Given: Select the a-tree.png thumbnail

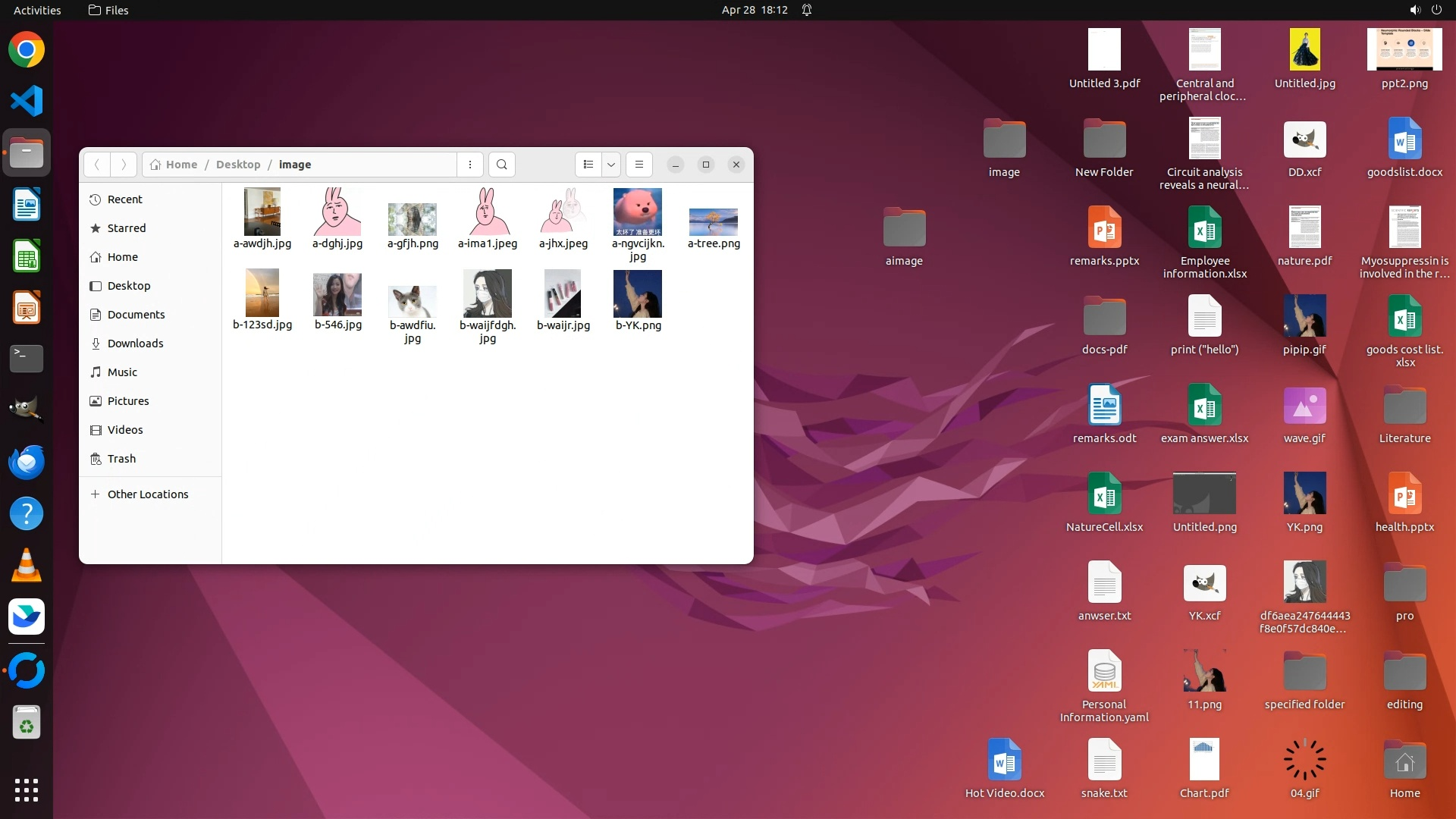Looking at the screenshot, I should [x=713, y=222].
